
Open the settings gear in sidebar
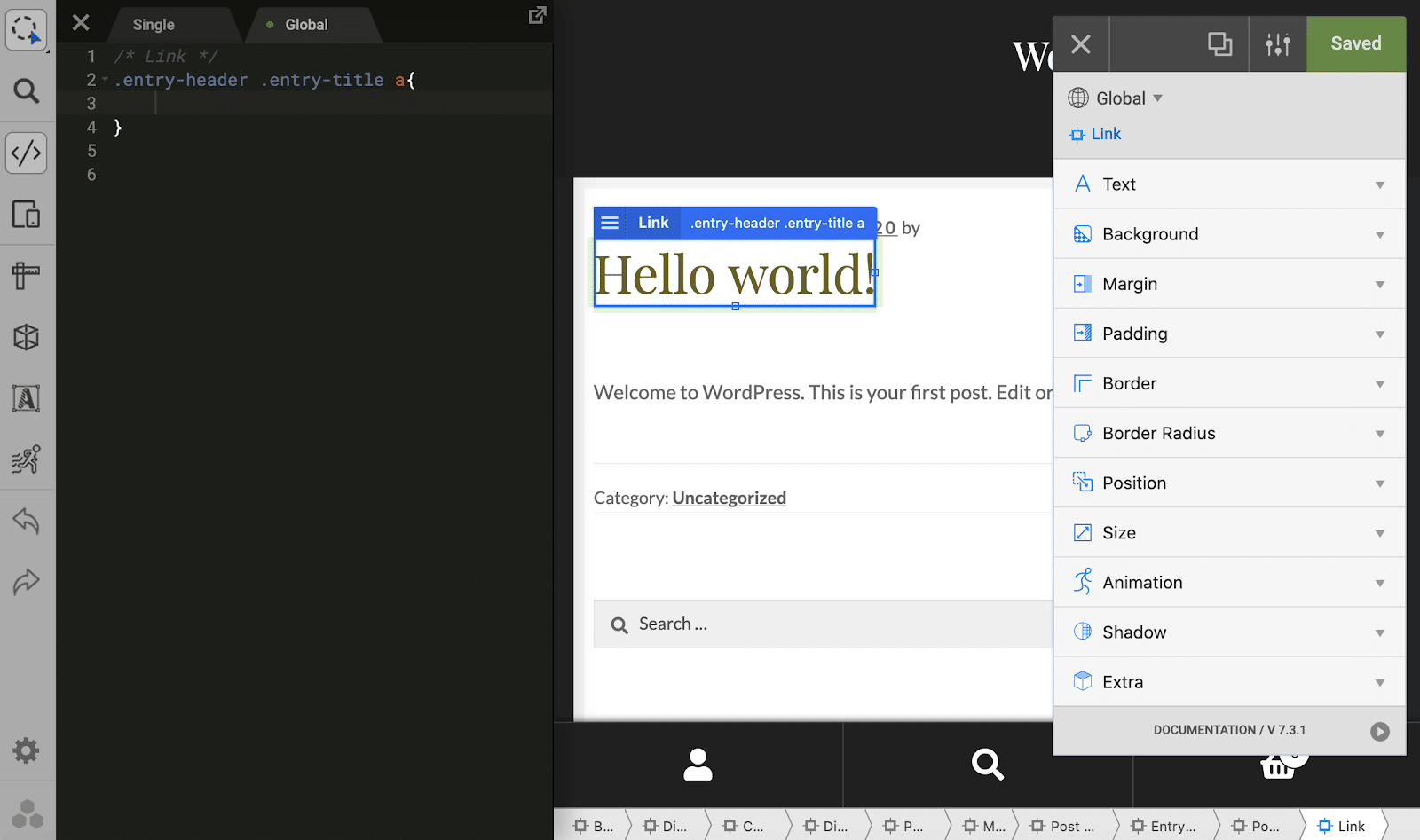(27, 750)
